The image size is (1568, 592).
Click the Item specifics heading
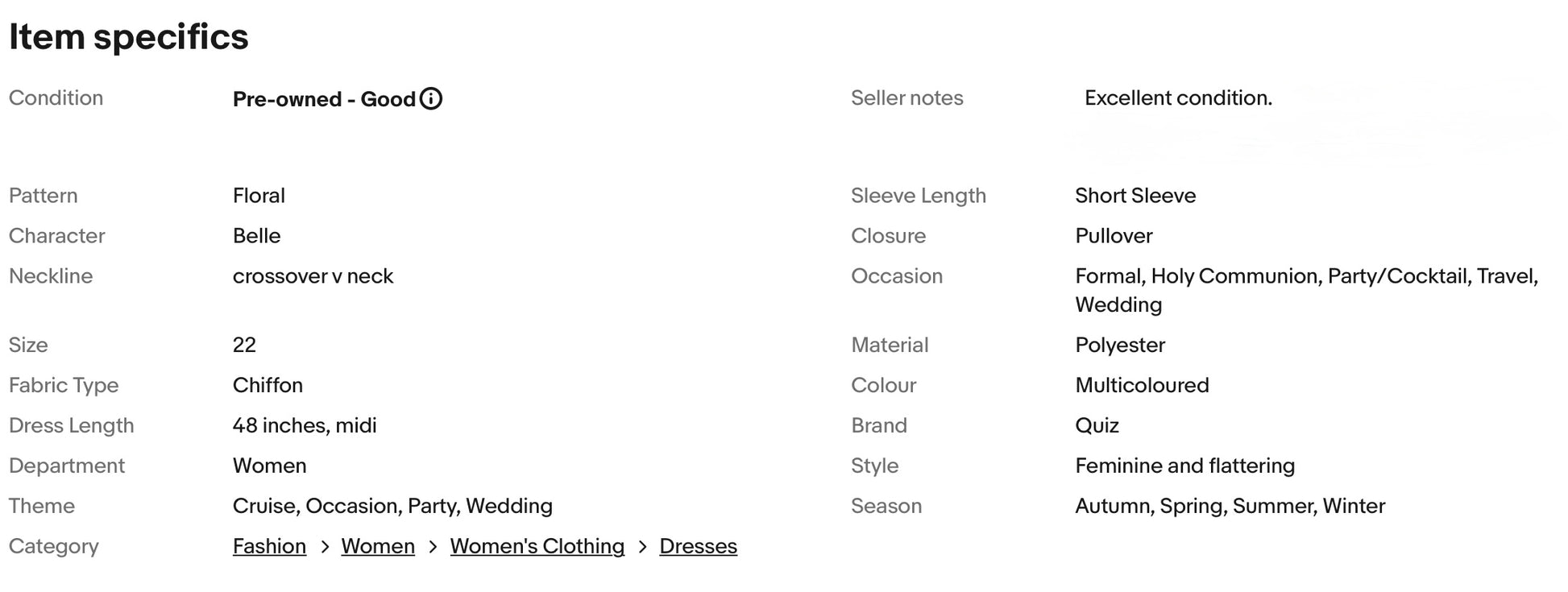pyautogui.click(x=129, y=37)
